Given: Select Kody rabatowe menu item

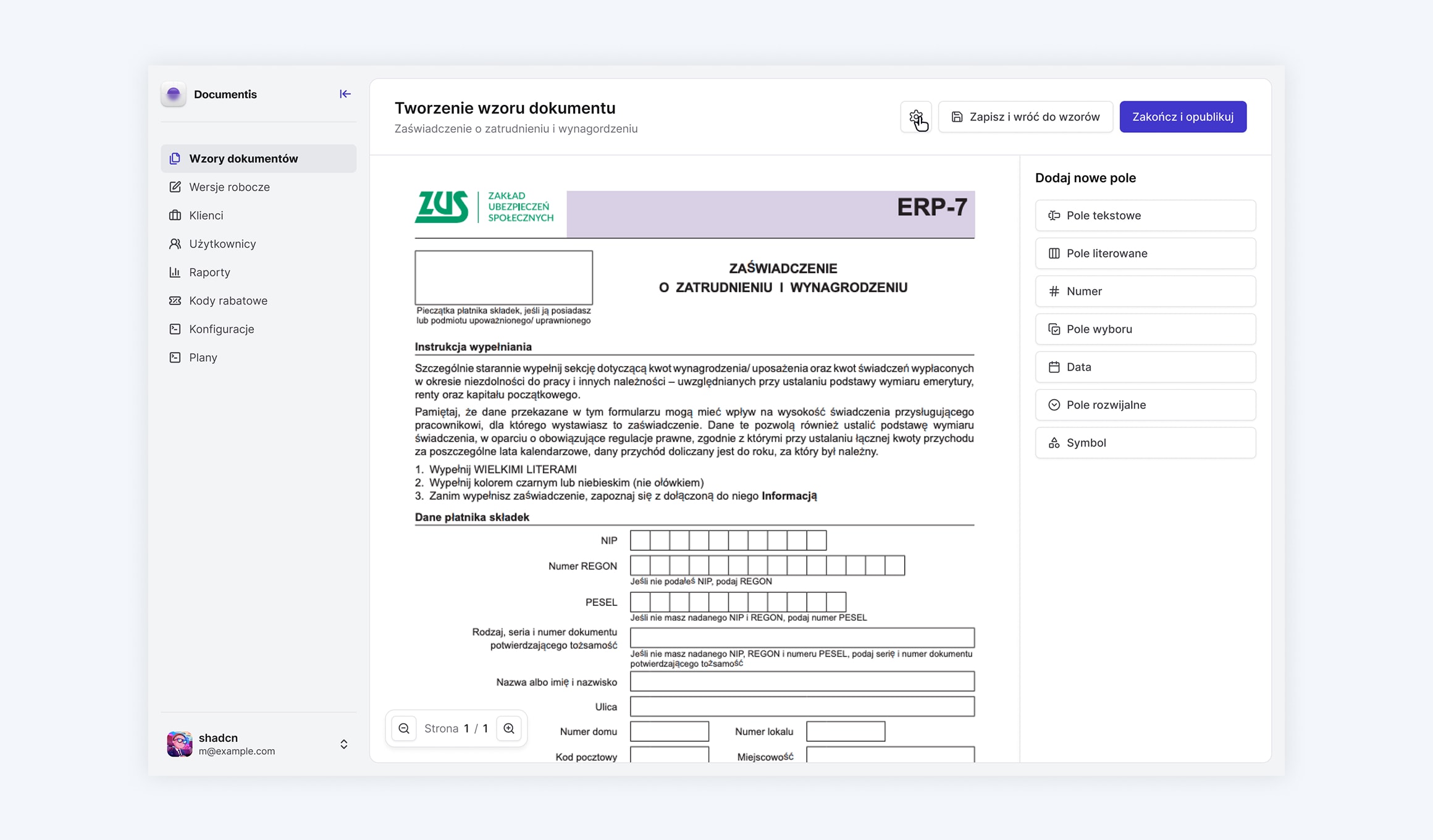Looking at the screenshot, I should pyautogui.click(x=259, y=301).
